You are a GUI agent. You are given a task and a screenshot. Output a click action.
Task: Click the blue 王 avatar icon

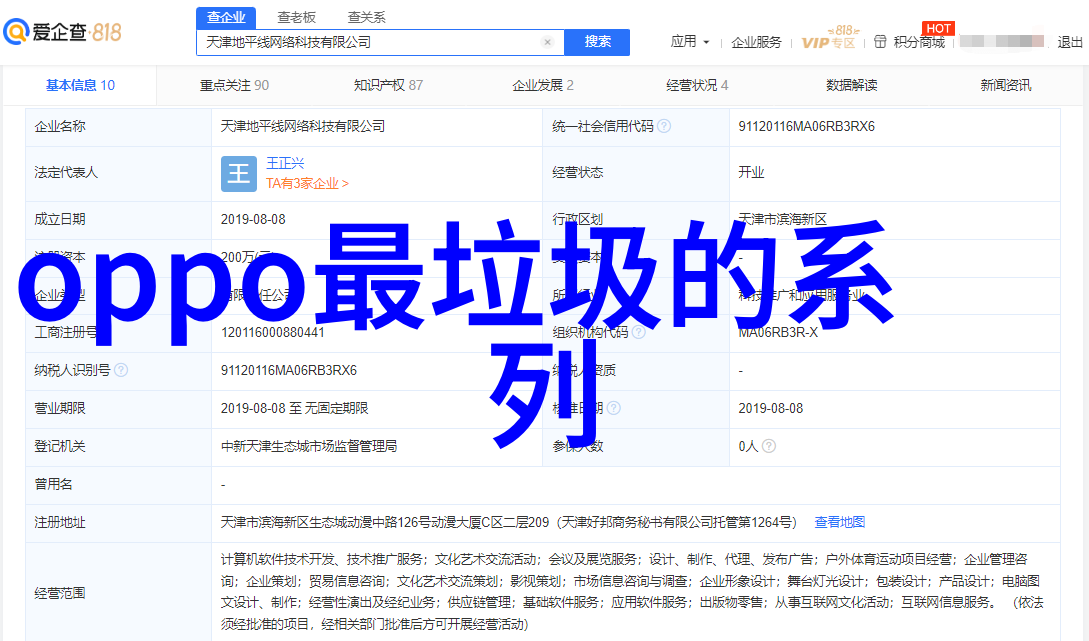(x=239, y=173)
